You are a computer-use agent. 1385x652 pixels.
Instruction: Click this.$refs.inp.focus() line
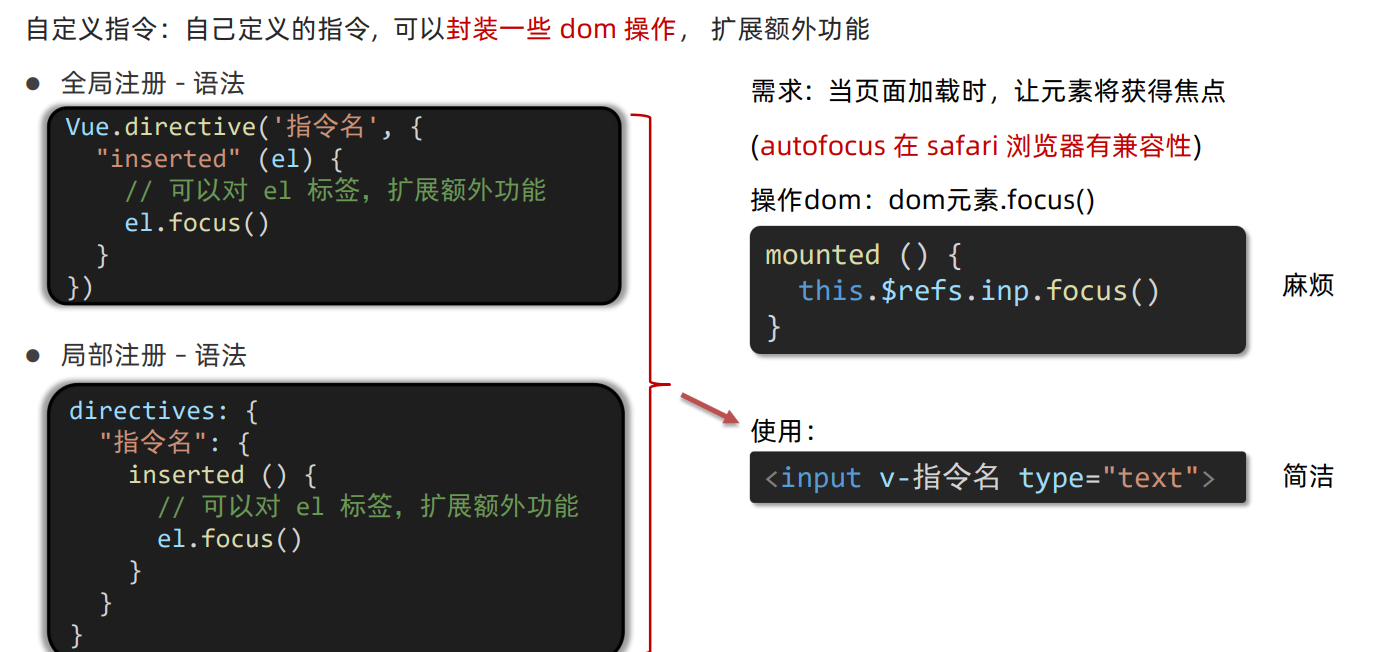979,291
